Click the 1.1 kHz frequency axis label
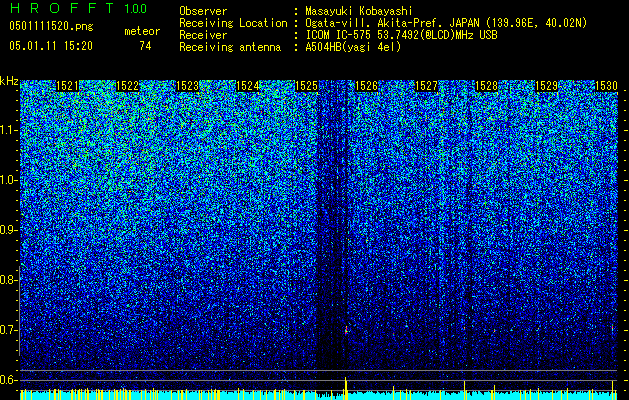 click(9, 130)
